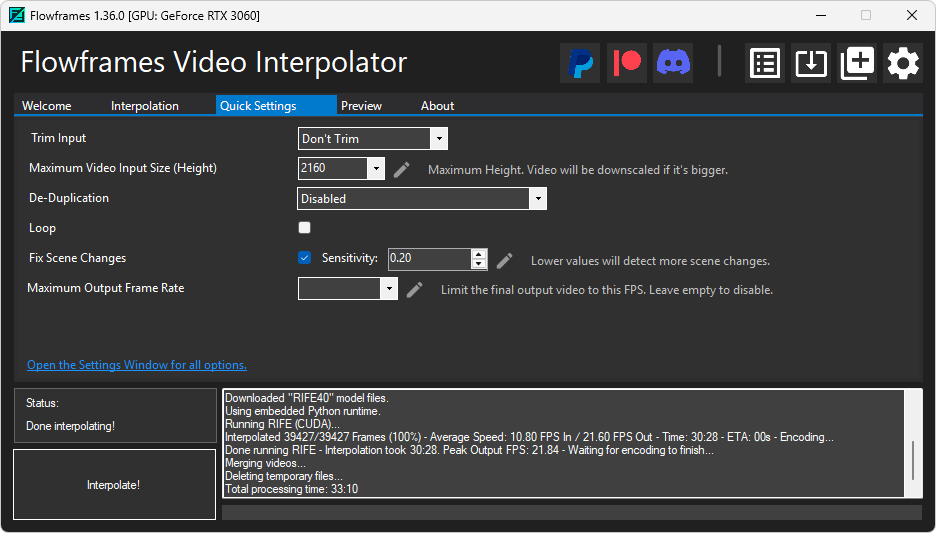The height and width of the screenshot is (533, 936).
Task: Click the 'Using embedded Python runtime.' log line
Action: point(303,411)
